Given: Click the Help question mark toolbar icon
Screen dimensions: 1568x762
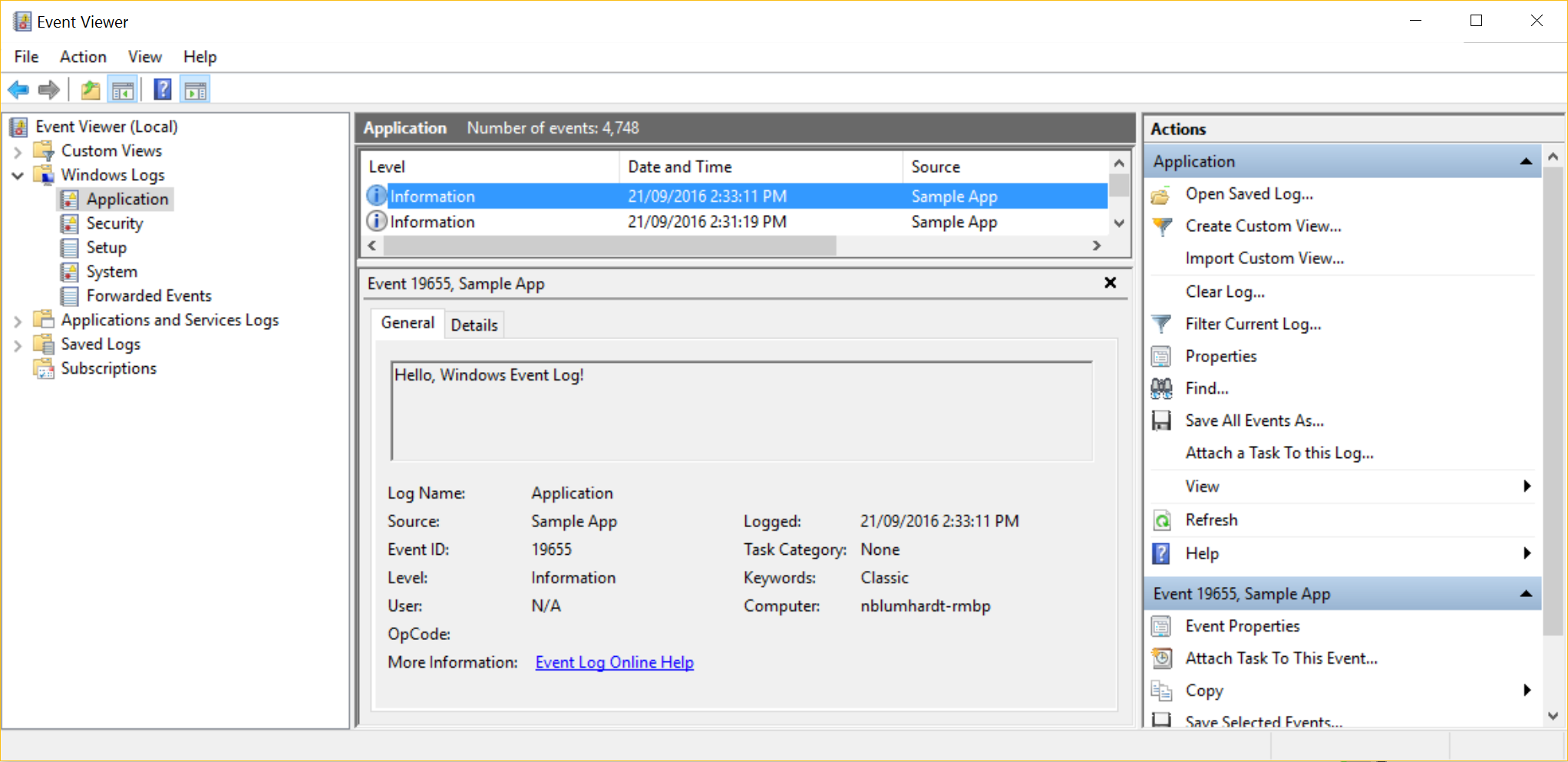Looking at the screenshot, I should [x=163, y=90].
